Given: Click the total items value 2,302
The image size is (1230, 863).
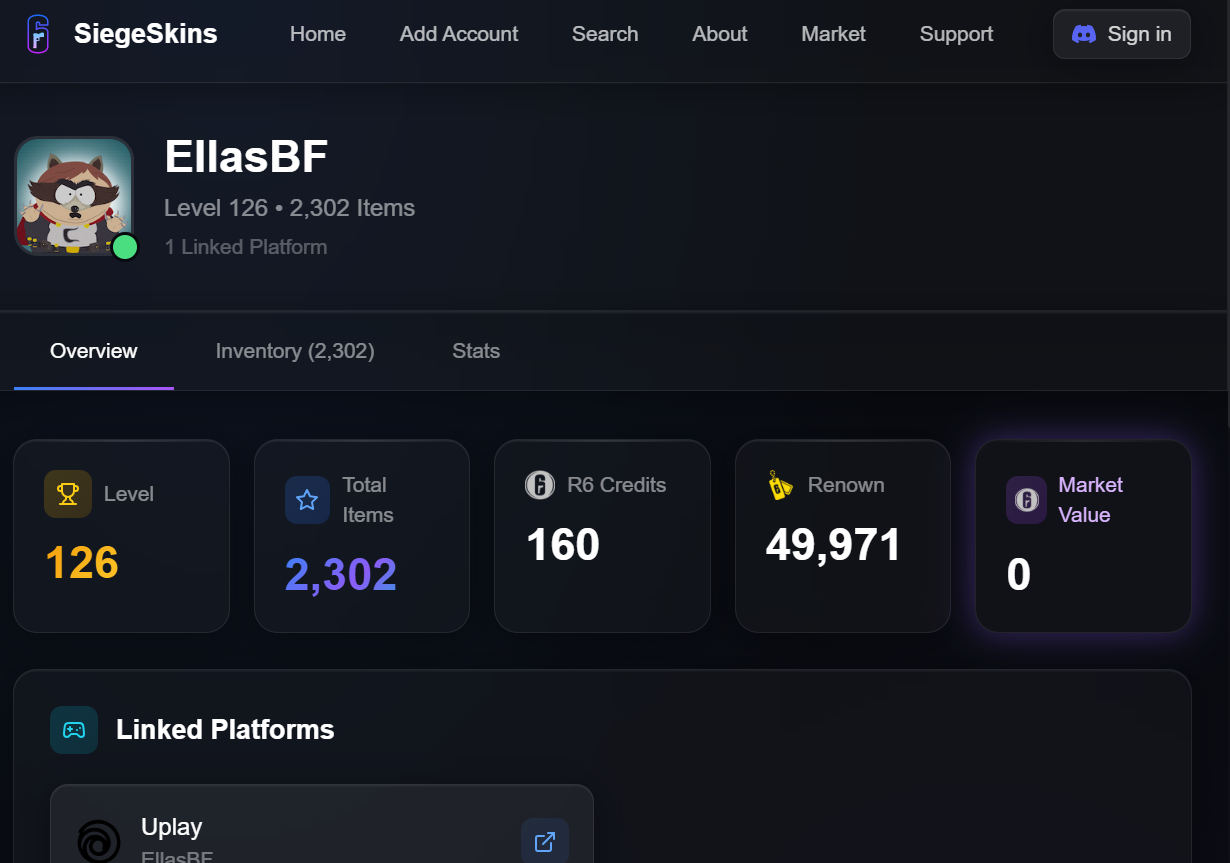Looking at the screenshot, I should (341, 575).
